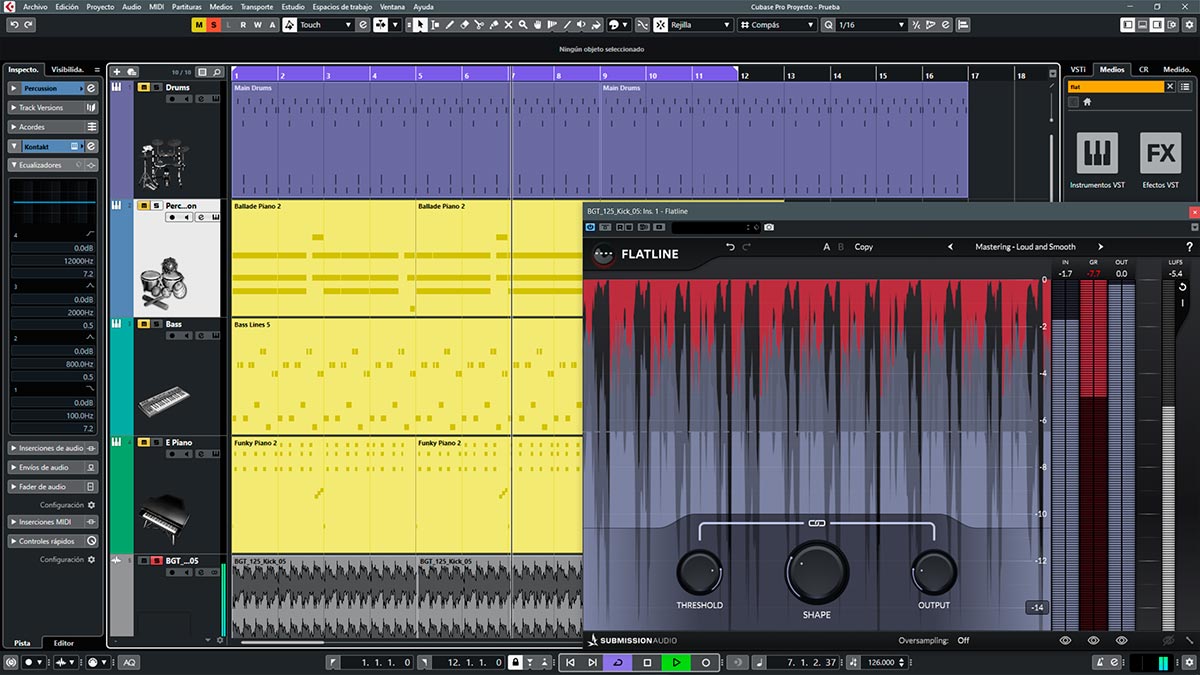Toggle IN meter eye visibility in Flatline
Image resolution: width=1200 pixels, height=675 pixels.
pos(1065,640)
